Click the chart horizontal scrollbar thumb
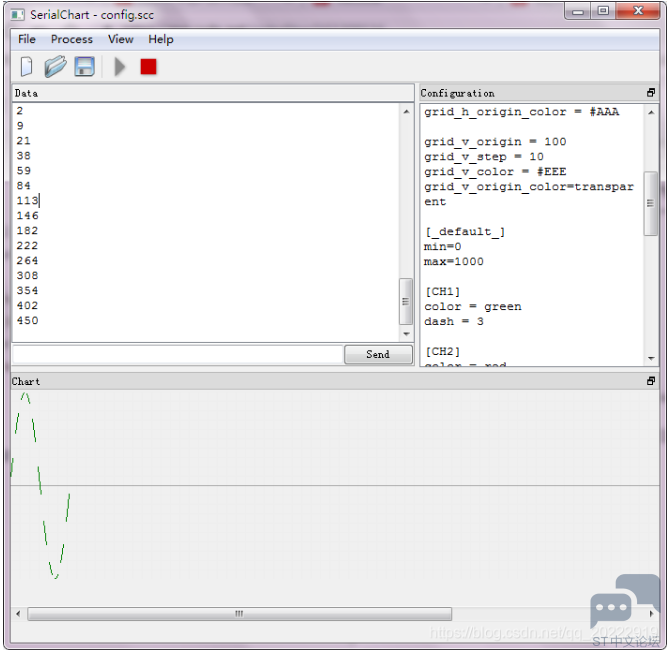 click(239, 614)
